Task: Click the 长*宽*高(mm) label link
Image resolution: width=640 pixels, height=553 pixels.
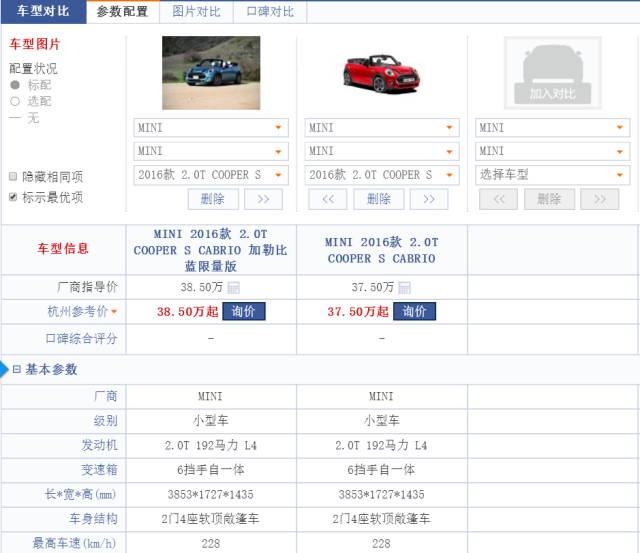Action: click(80, 494)
